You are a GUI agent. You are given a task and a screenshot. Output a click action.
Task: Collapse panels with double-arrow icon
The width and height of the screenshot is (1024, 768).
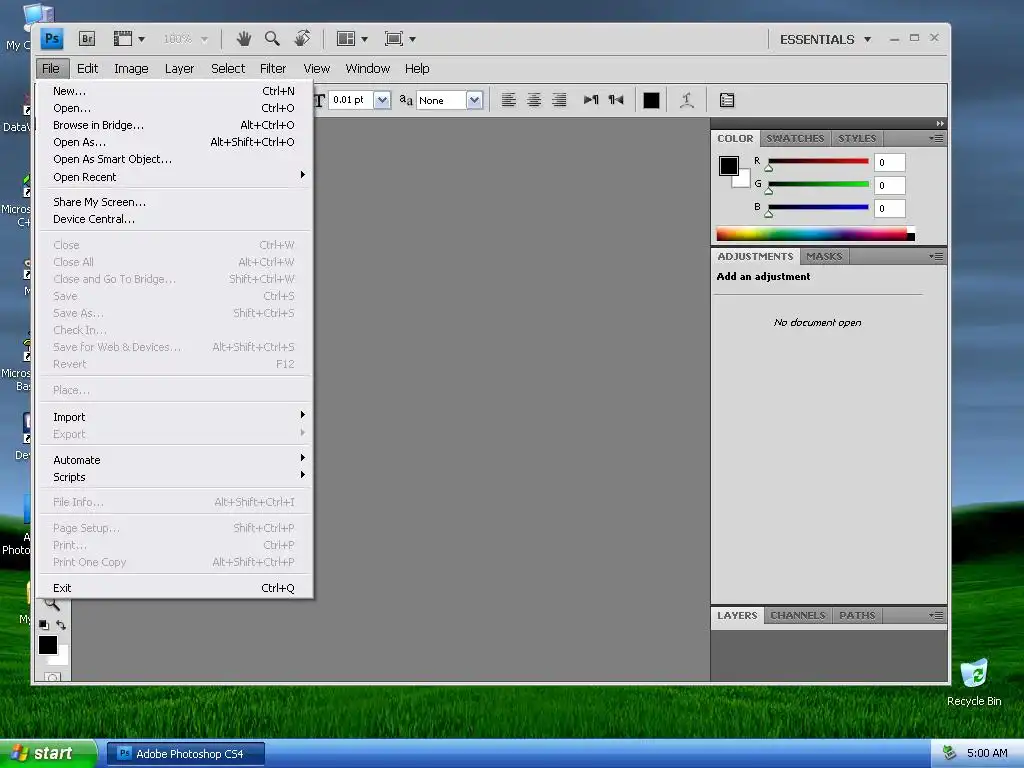(940, 123)
